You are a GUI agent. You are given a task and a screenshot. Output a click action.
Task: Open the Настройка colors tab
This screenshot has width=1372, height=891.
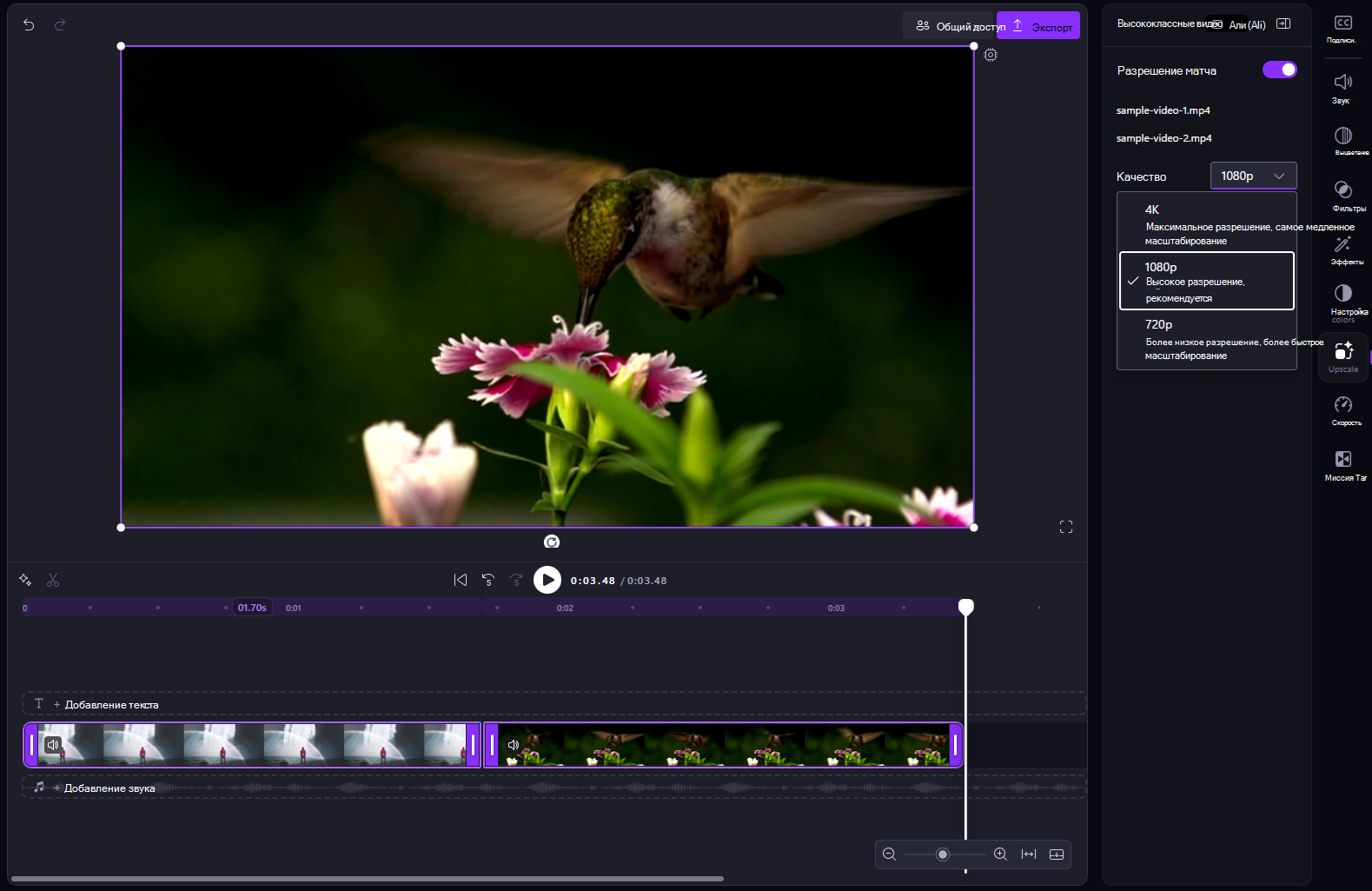pyautogui.click(x=1343, y=303)
